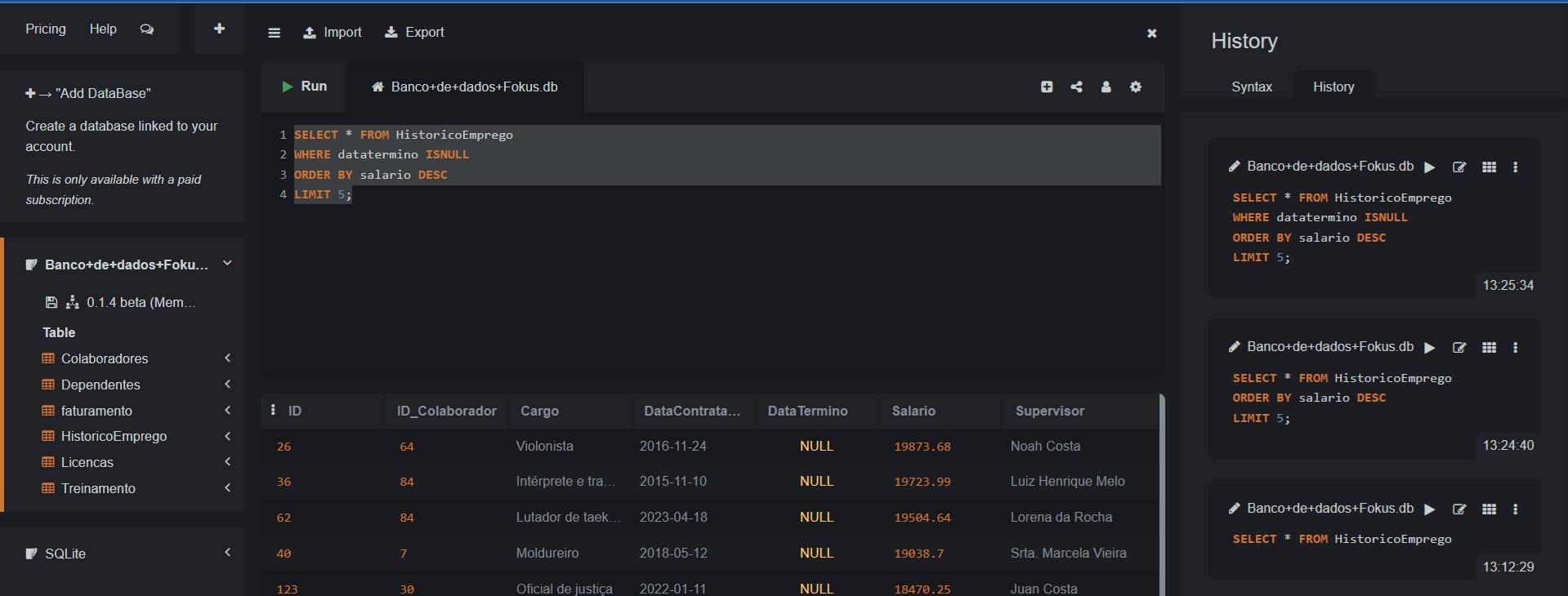
Task: Click the add-tab plus square icon in toolbar
Action: tap(1047, 87)
